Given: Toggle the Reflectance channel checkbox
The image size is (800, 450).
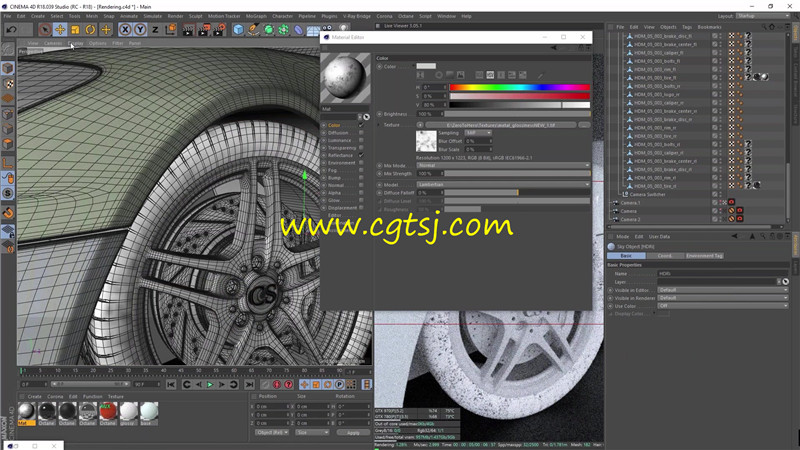Looking at the screenshot, I should tap(361, 155).
